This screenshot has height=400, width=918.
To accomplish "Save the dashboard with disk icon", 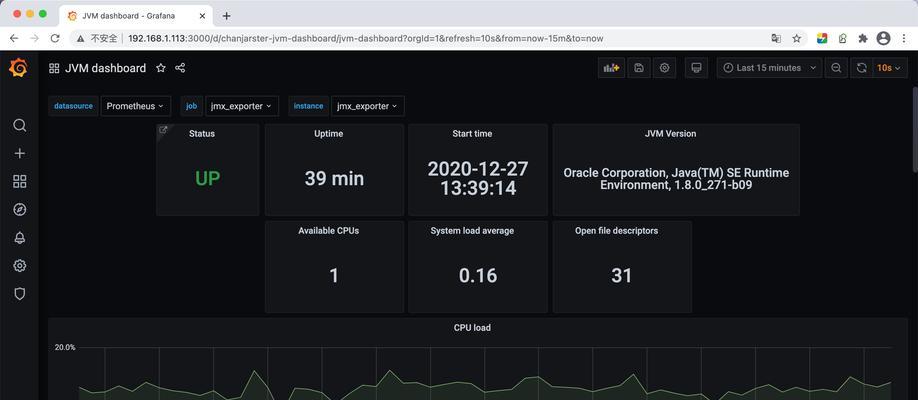I will click(x=639, y=68).
